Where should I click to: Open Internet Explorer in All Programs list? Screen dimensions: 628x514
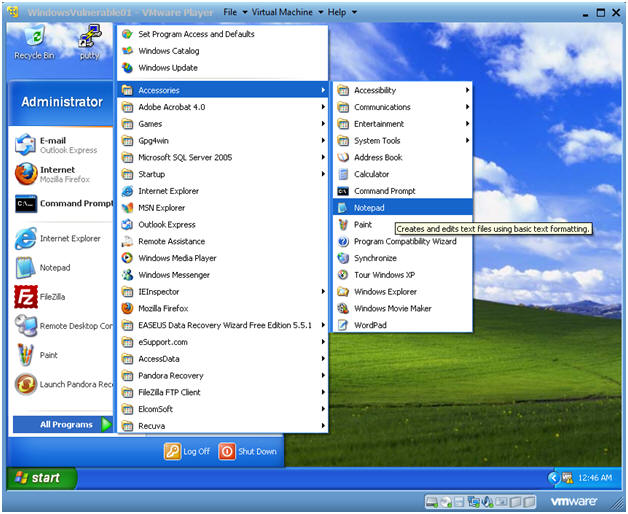[223, 191]
